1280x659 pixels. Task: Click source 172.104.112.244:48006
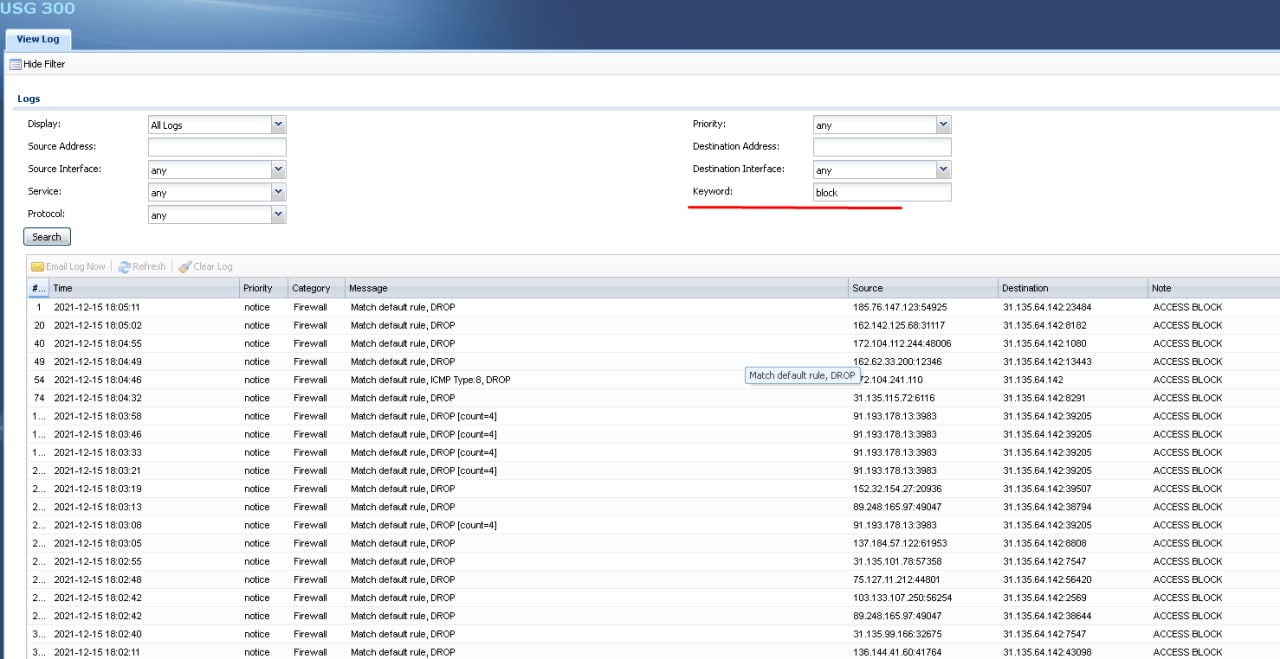tap(902, 343)
